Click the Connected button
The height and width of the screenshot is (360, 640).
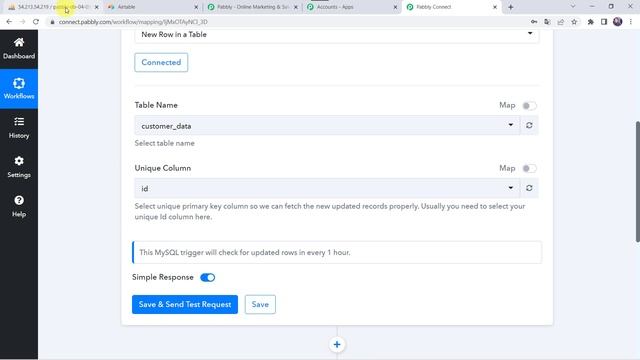point(161,62)
